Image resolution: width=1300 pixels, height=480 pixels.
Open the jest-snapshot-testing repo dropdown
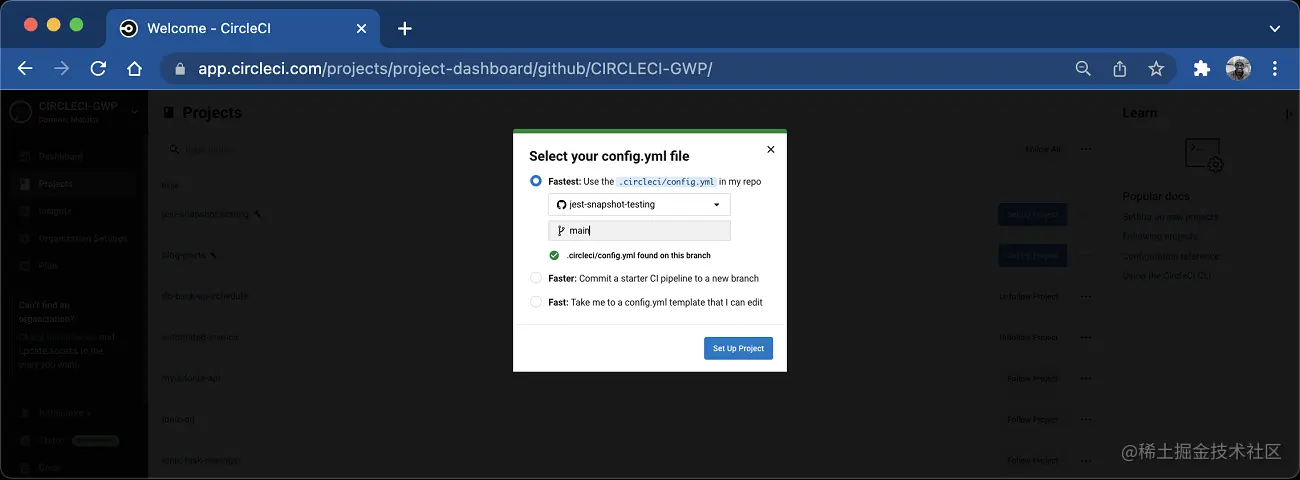[639, 204]
